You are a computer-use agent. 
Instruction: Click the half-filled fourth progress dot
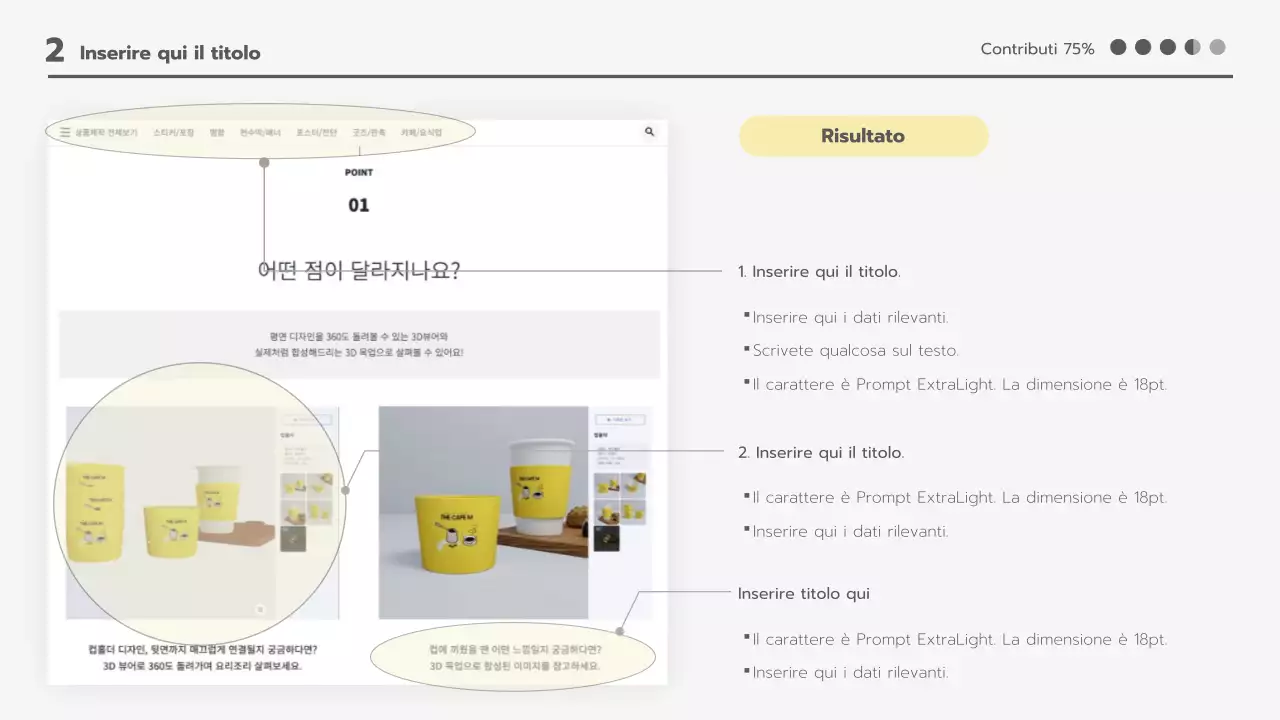tap(1192, 47)
